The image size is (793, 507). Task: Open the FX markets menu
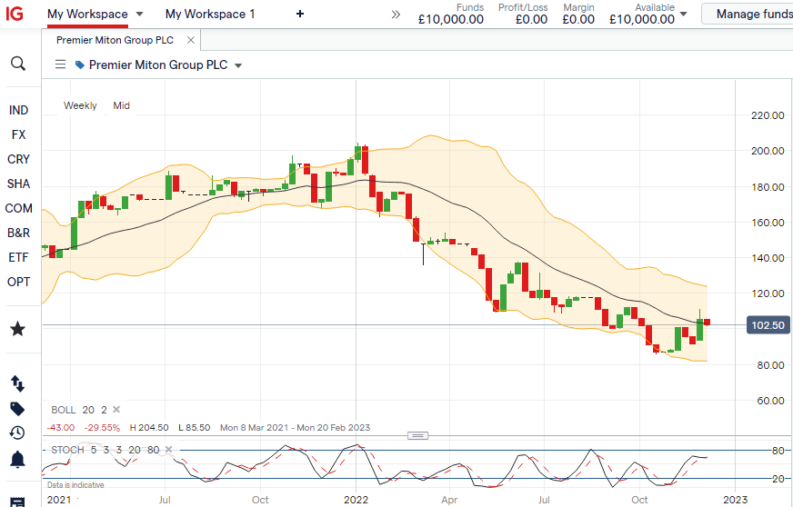tap(18, 135)
